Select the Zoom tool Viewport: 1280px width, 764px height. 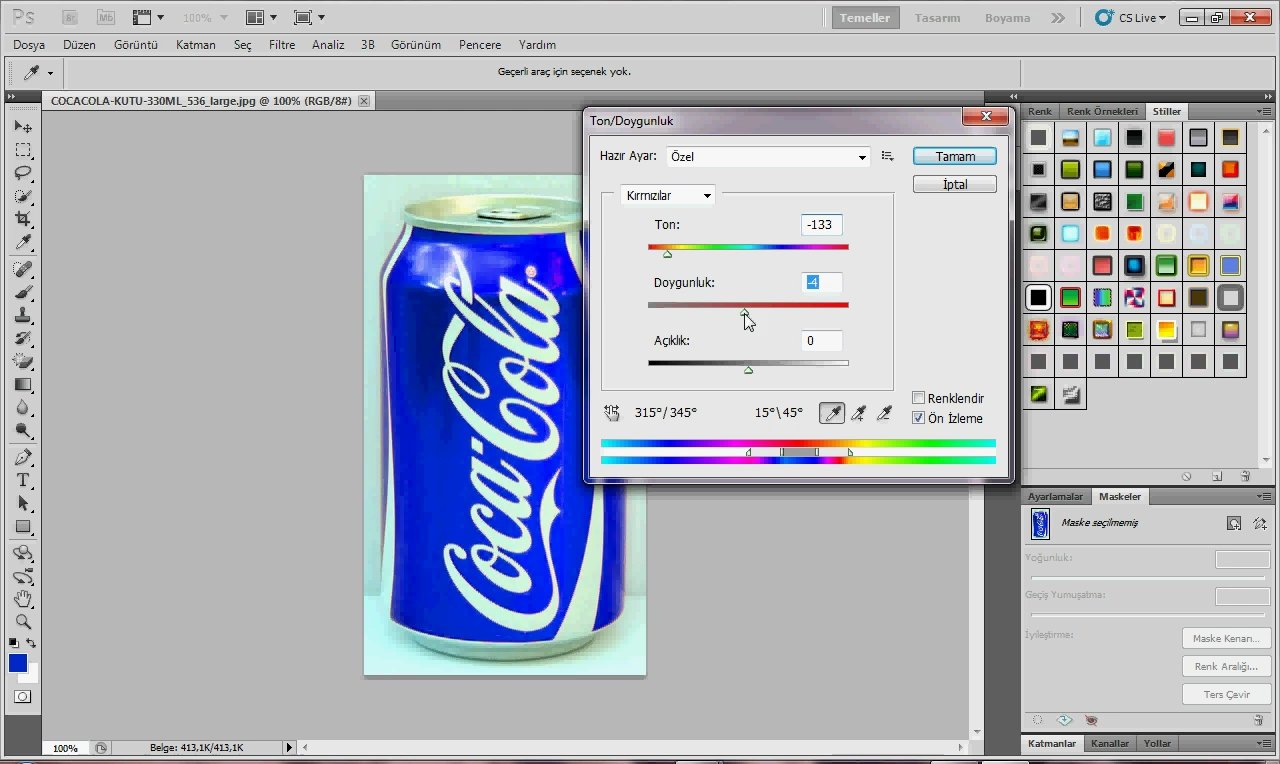[x=23, y=622]
